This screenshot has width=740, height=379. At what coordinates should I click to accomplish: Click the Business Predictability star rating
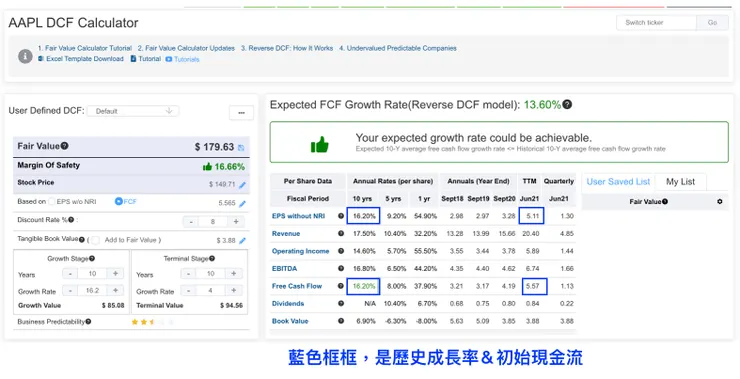pos(152,322)
